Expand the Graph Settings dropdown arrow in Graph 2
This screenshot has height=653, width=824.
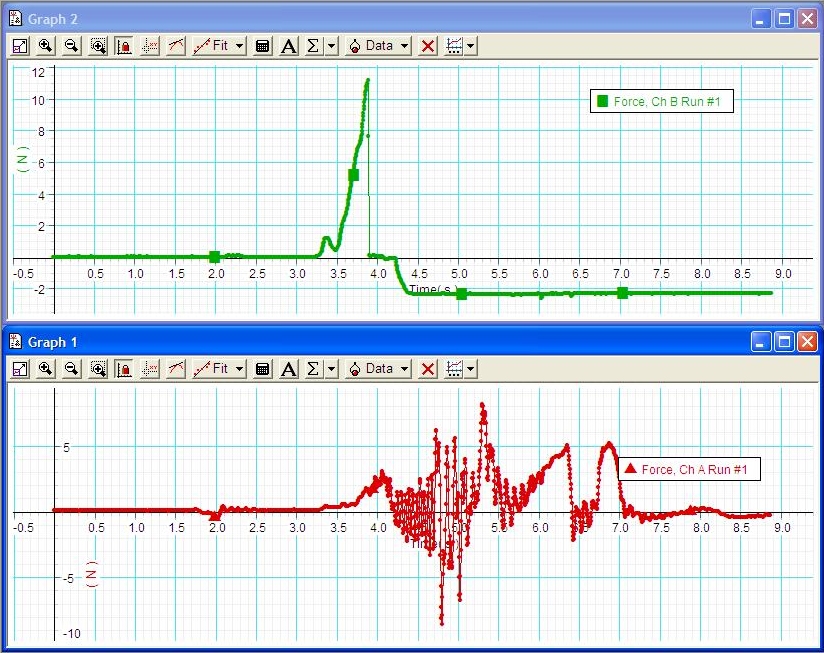(x=470, y=46)
